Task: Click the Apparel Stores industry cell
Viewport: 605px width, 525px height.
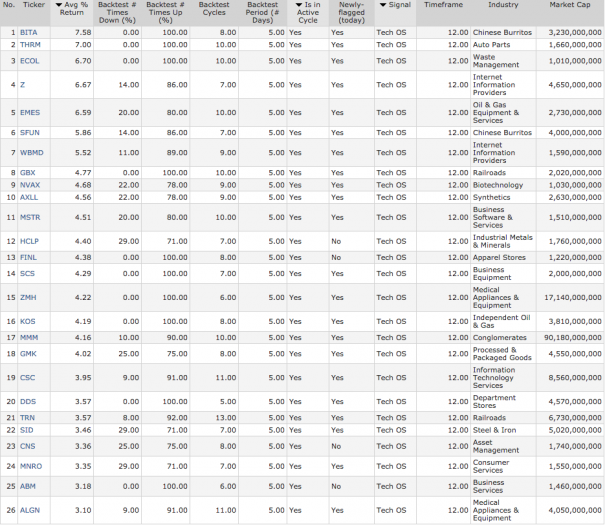Action: [x=499, y=258]
